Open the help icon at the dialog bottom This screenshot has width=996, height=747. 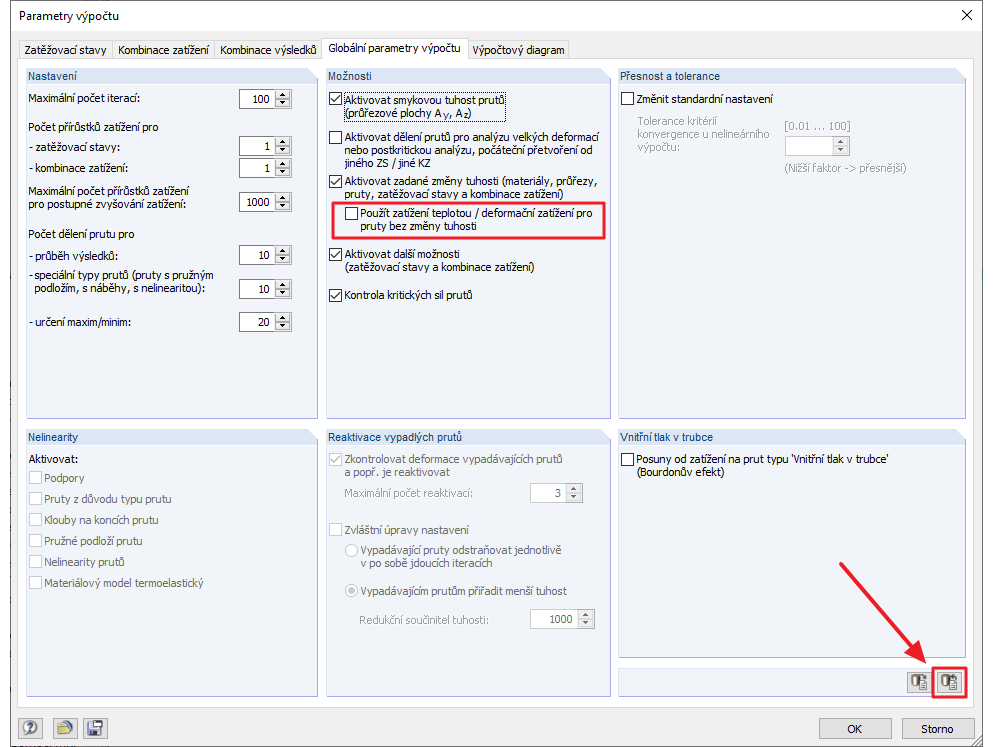point(30,728)
